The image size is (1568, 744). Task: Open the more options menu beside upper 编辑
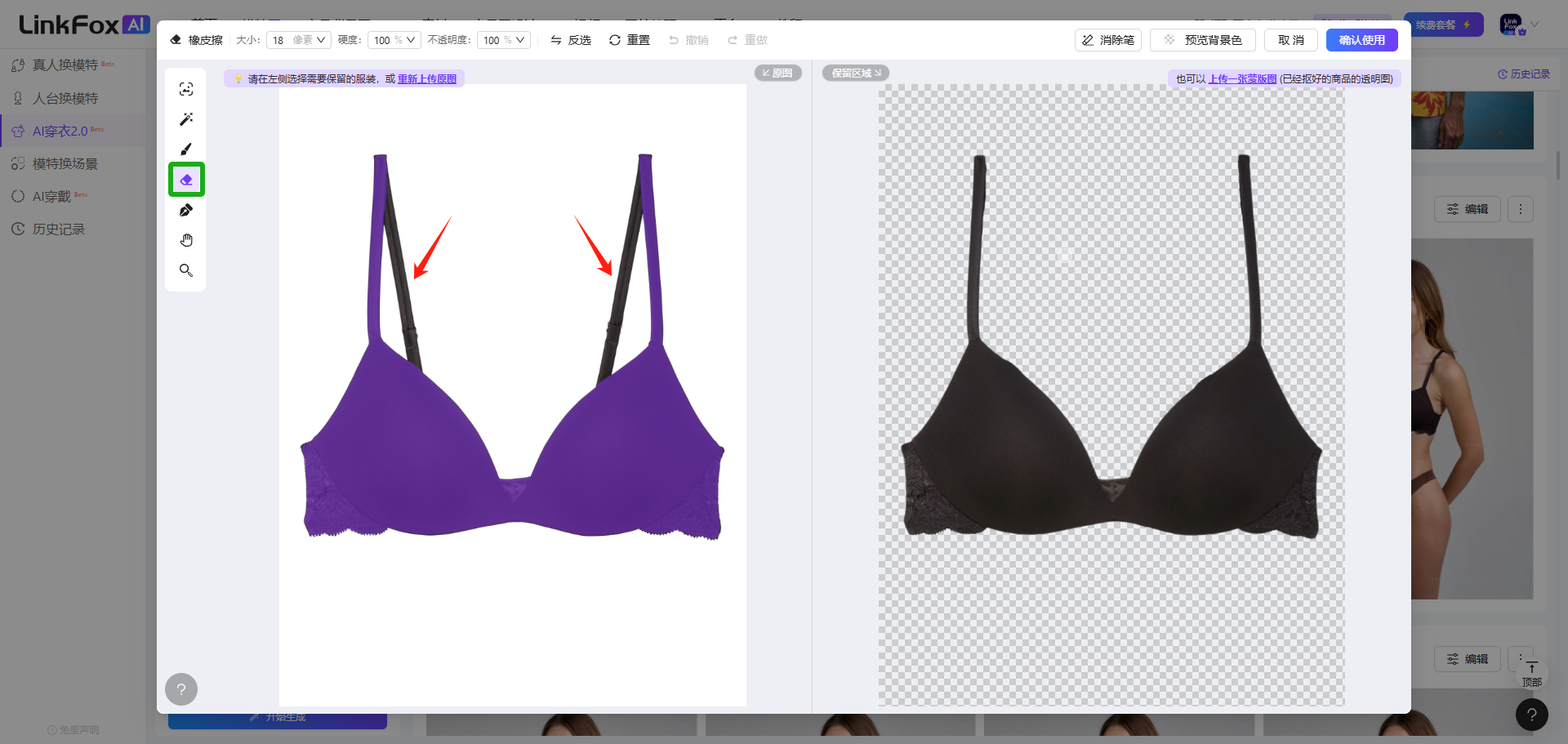click(x=1521, y=209)
